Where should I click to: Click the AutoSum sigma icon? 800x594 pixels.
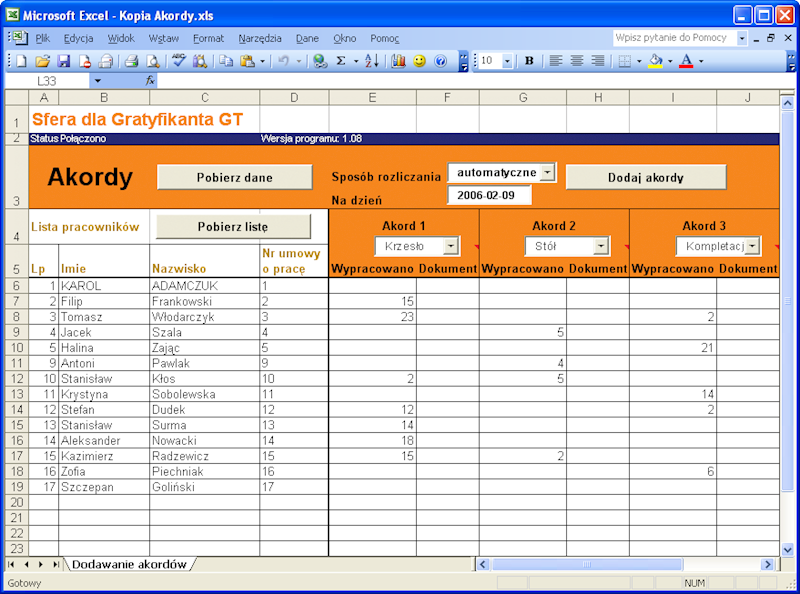[x=342, y=61]
